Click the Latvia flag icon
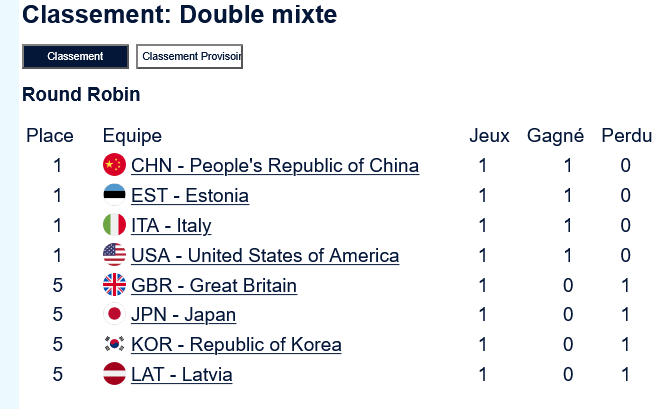664x409 pixels. [x=114, y=375]
